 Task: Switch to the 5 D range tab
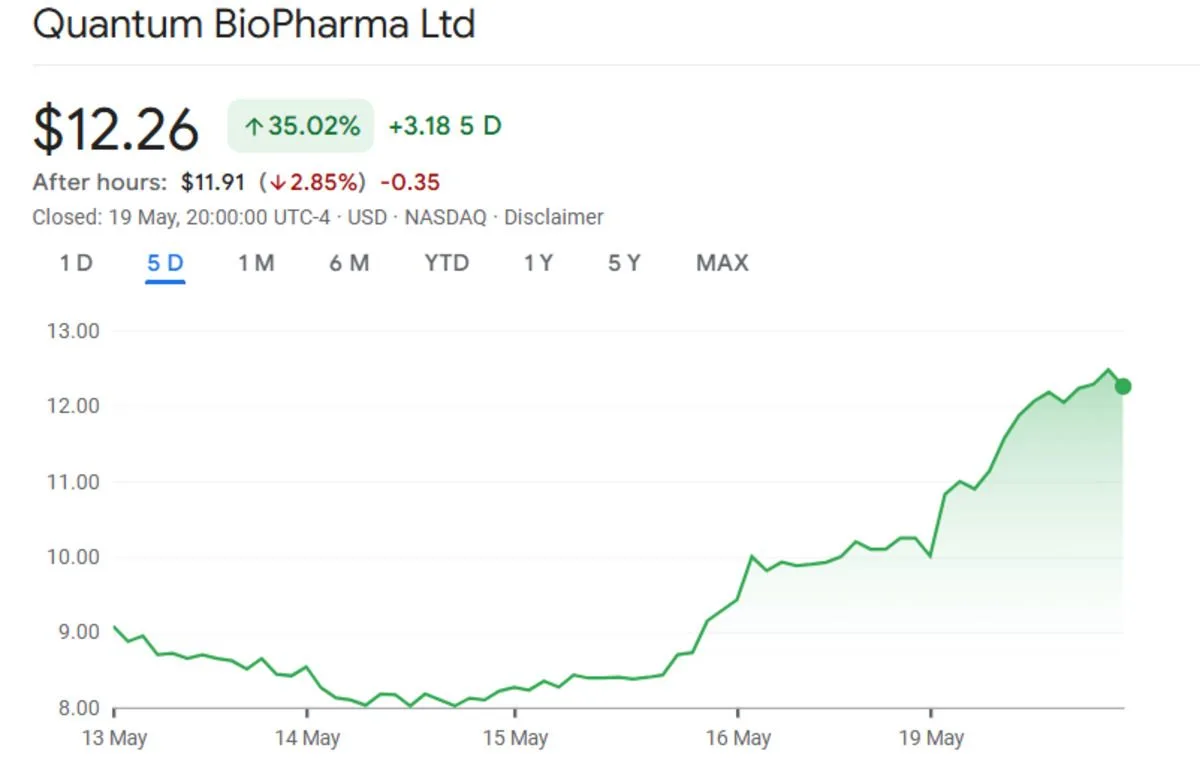165,263
